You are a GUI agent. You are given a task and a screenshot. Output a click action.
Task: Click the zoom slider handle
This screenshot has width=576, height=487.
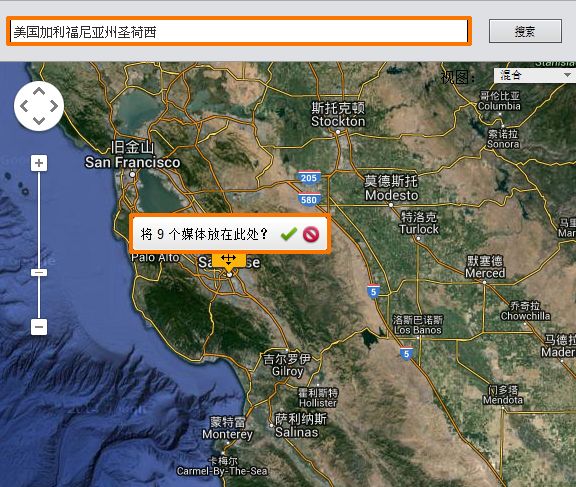39,273
